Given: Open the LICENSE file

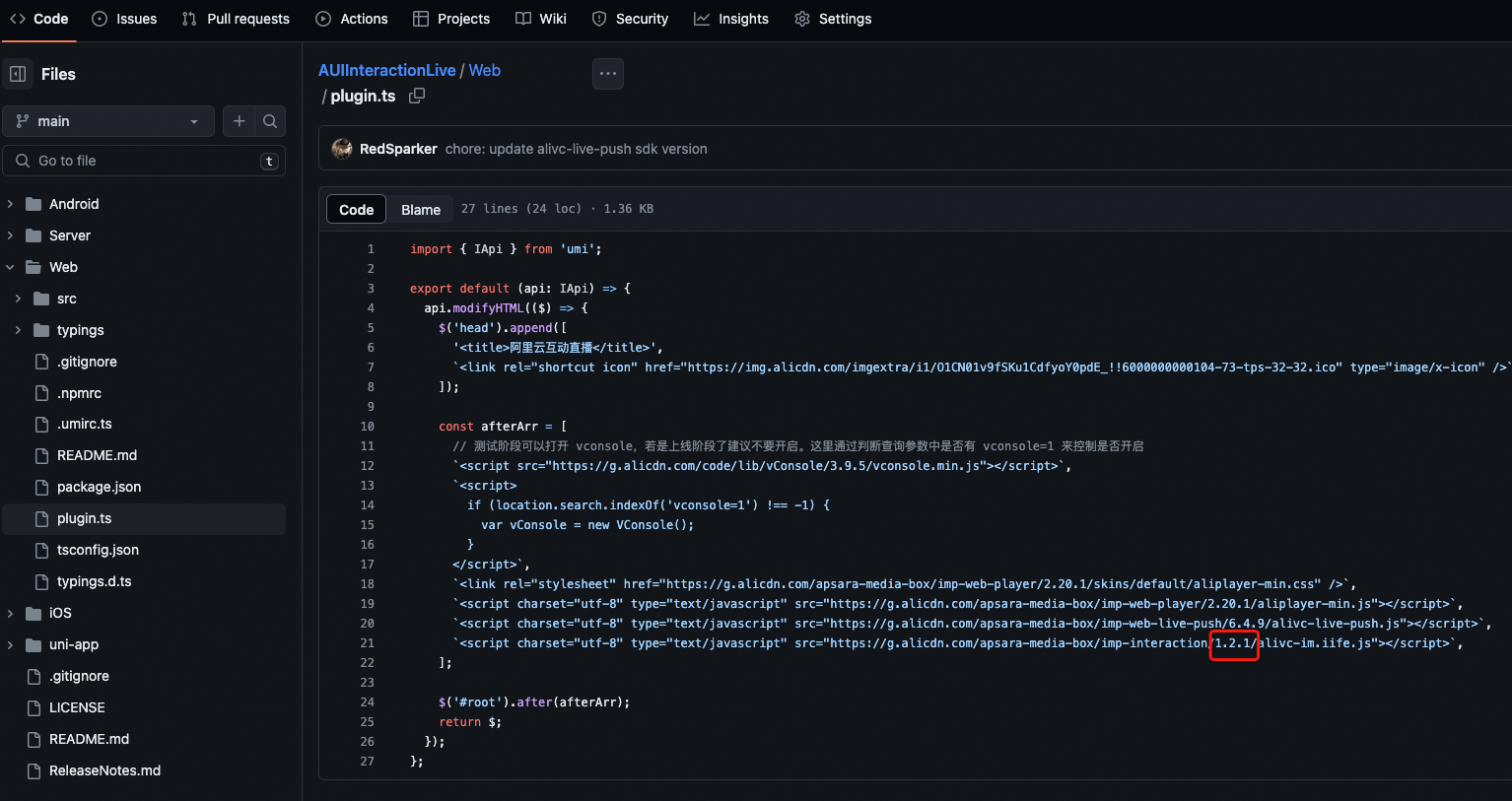Looking at the screenshot, I should [x=77, y=707].
